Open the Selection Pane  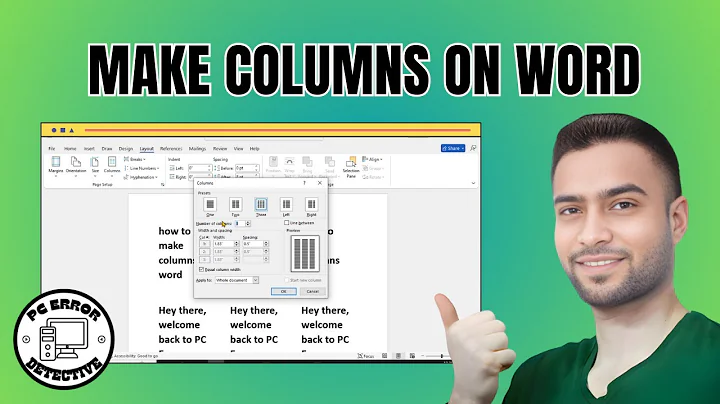[351, 167]
